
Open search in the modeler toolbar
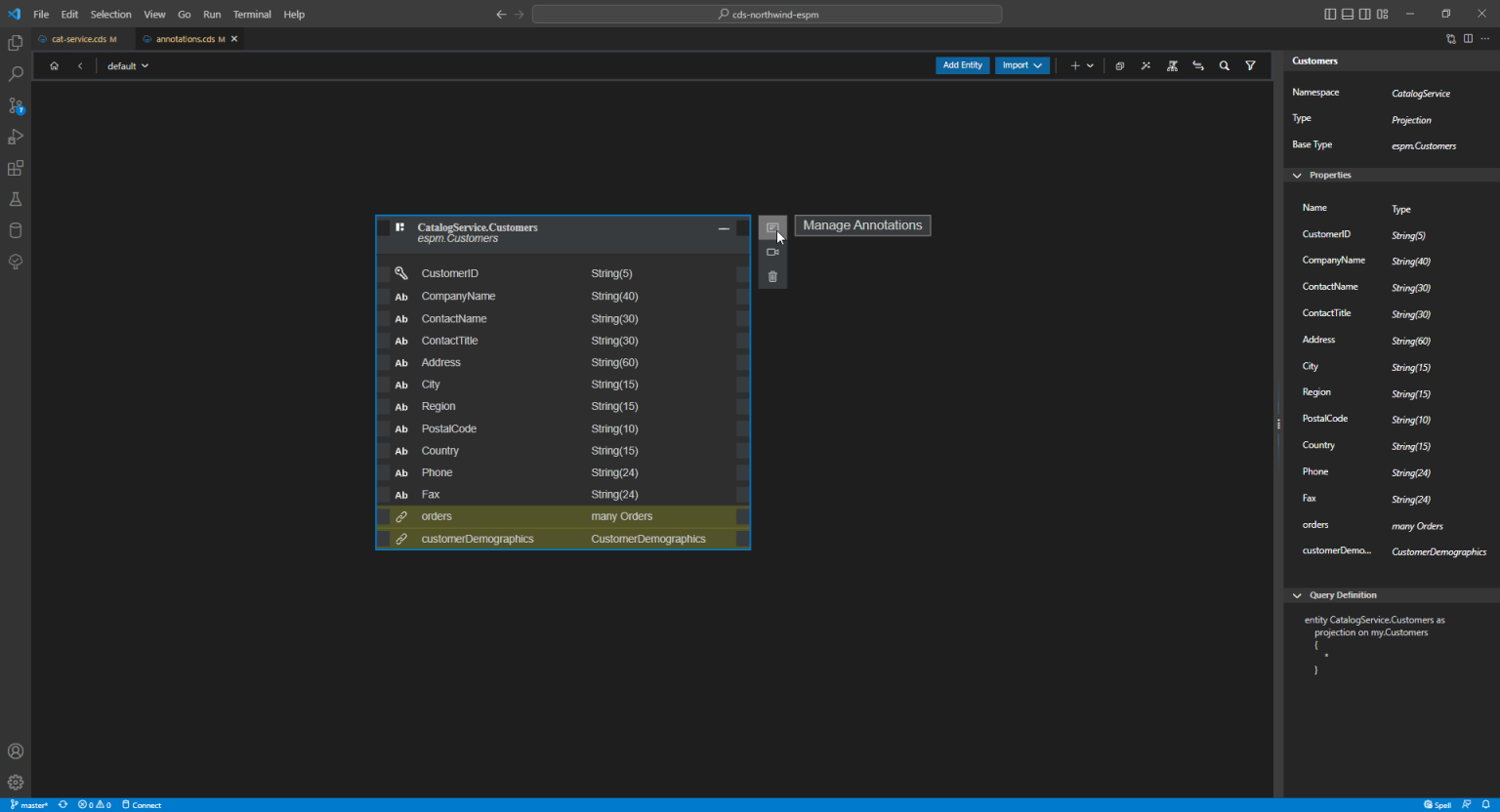point(1225,65)
